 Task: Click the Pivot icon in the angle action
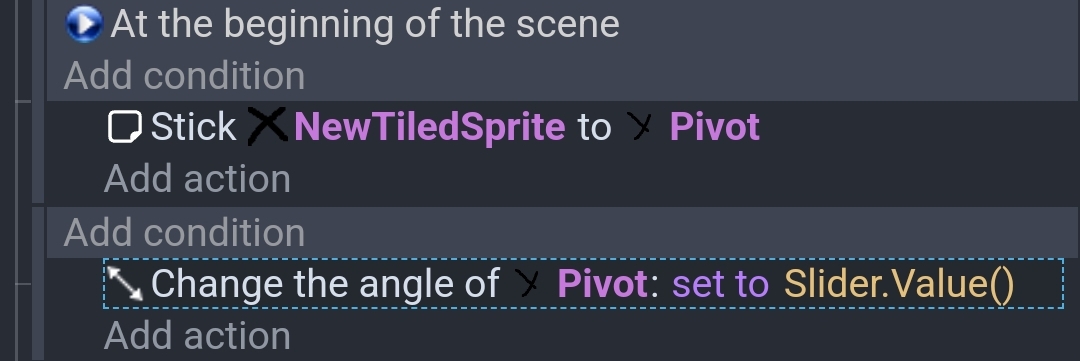528,284
